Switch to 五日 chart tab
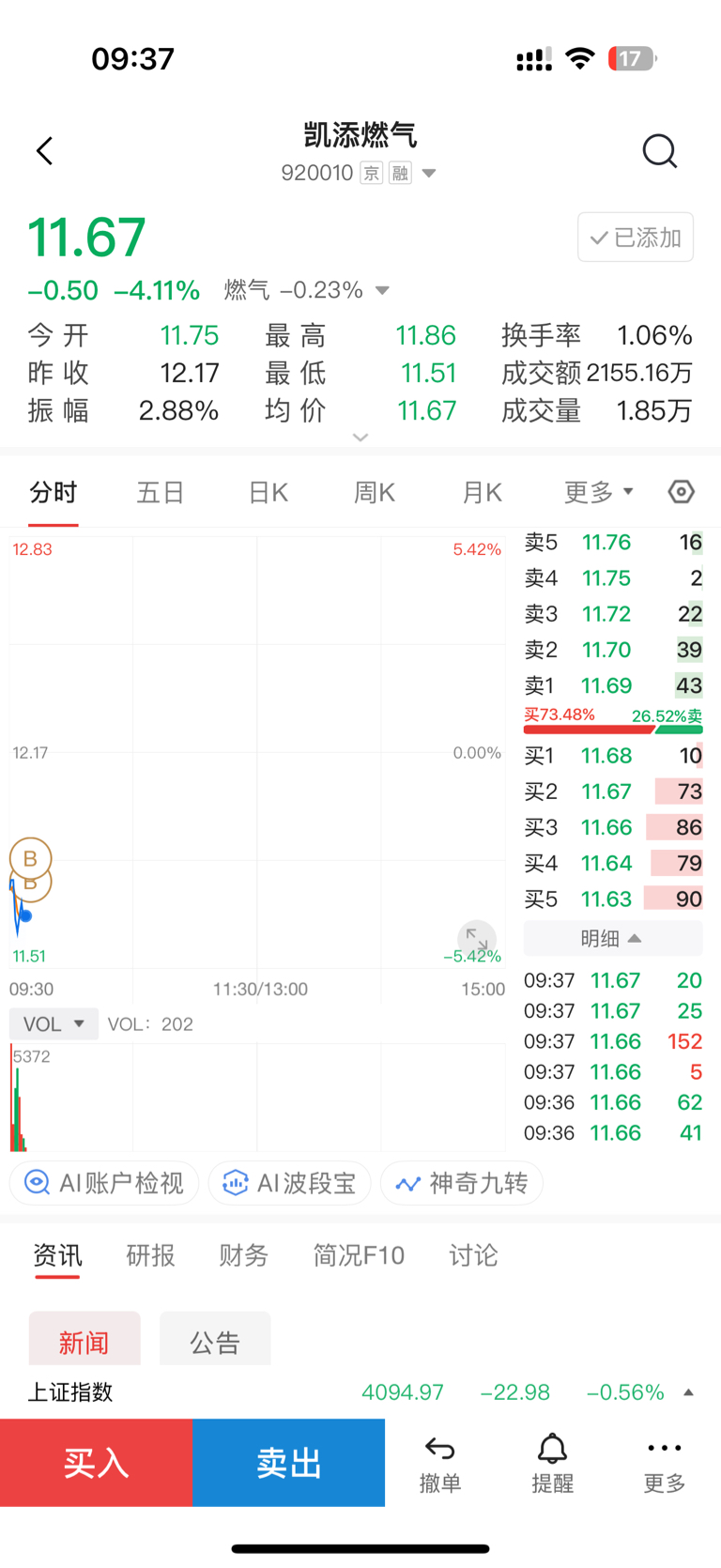This screenshot has width=721, height=1568. 160,493
